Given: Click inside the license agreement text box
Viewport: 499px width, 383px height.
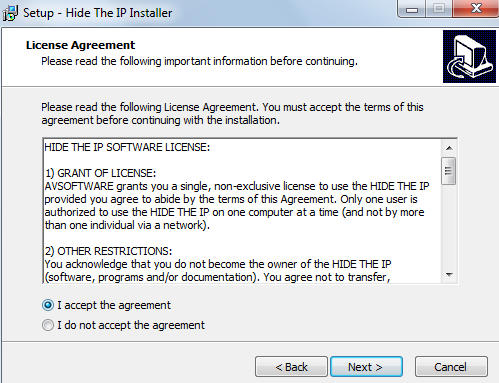Looking at the screenshot, I should (242, 211).
